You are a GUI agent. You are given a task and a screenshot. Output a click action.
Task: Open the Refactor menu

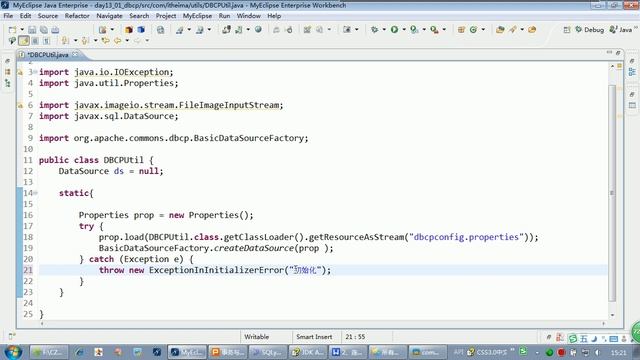point(77,16)
